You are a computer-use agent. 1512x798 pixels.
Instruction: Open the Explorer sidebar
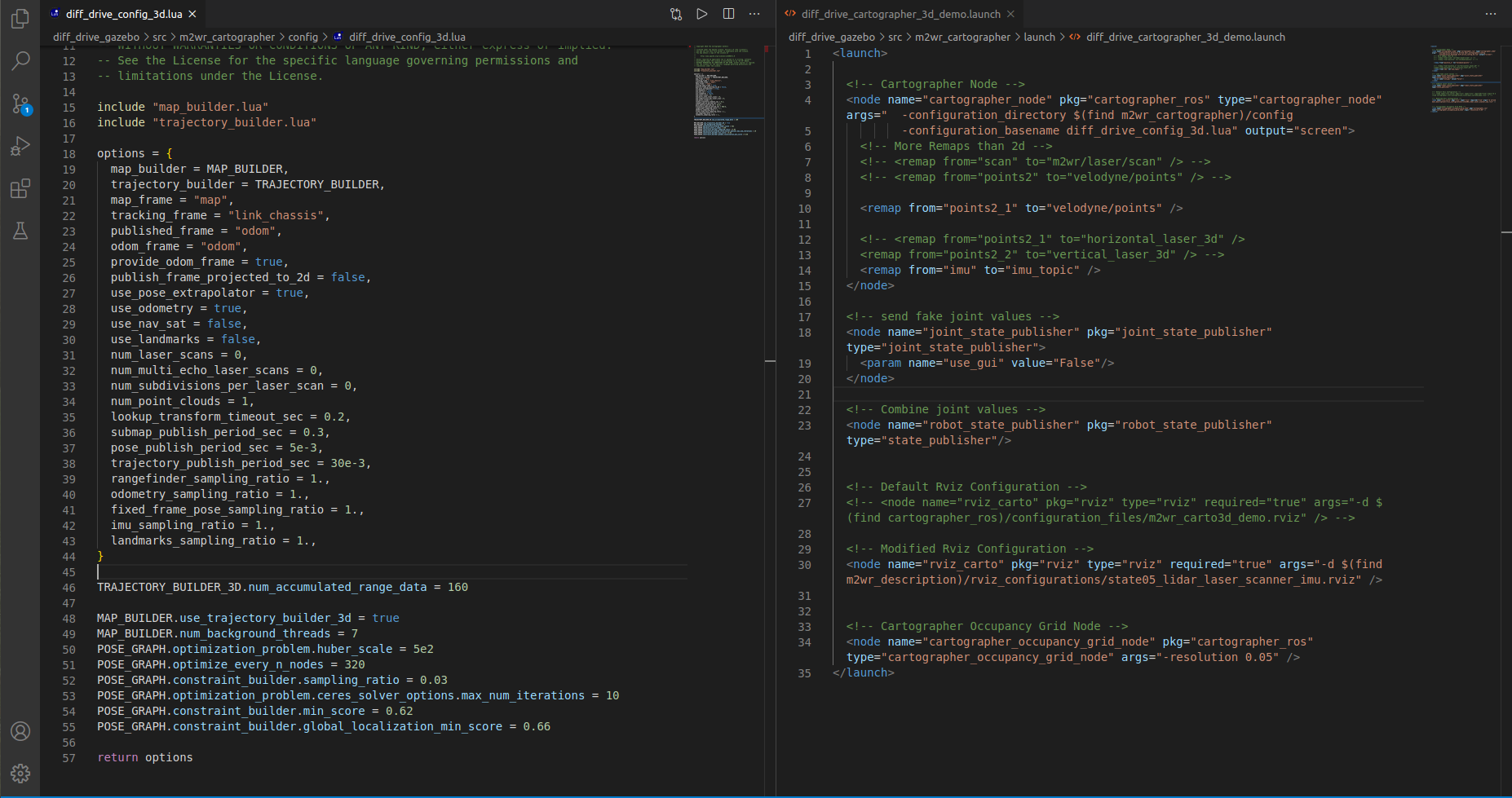(20, 19)
